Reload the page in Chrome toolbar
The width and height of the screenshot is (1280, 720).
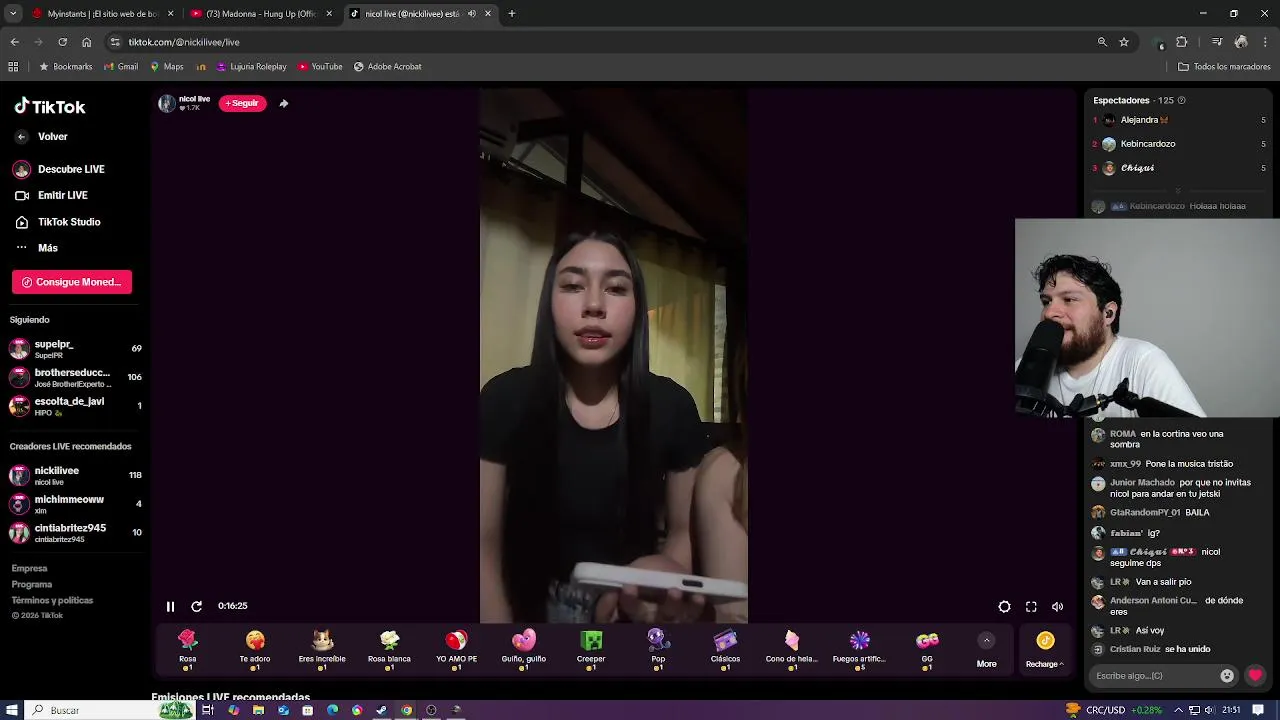[x=62, y=42]
